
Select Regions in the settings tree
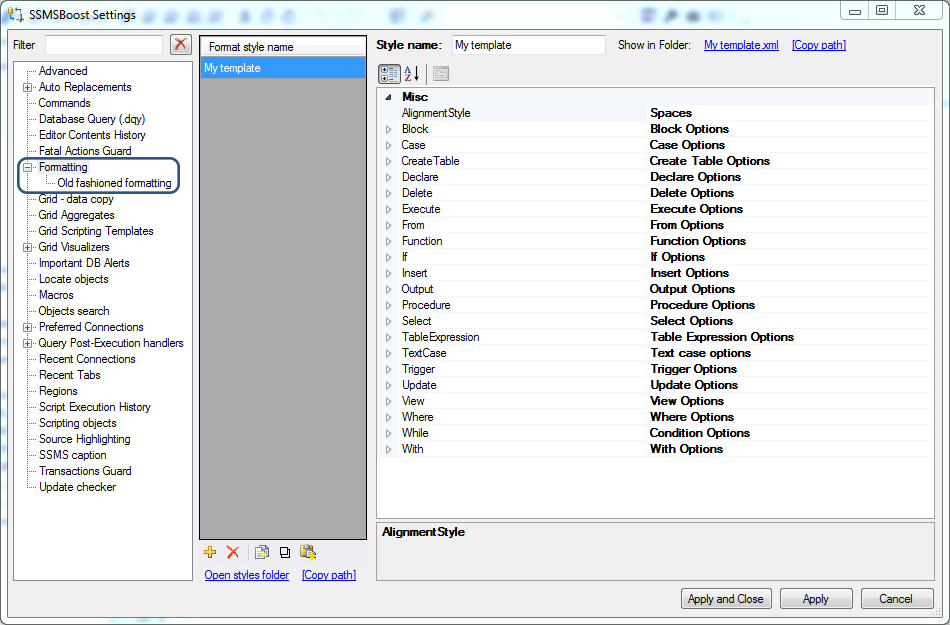pyautogui.click(x=58, y=391)
